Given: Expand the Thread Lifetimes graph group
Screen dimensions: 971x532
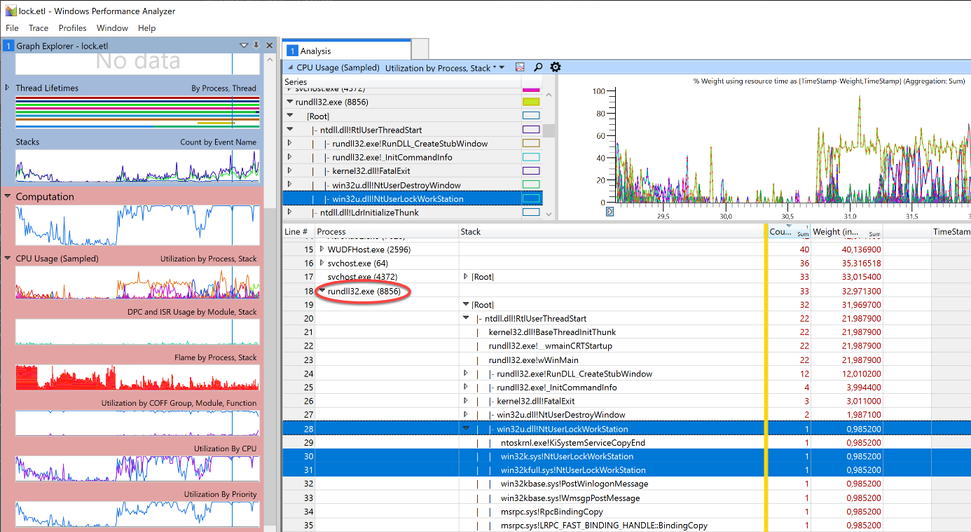Looking at the screenshot, I should coord(8,88).
